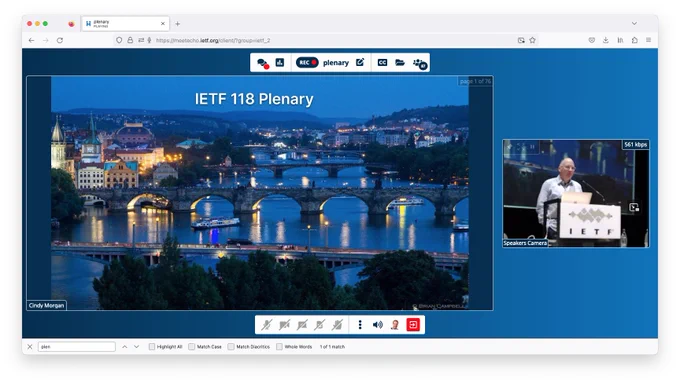
Task: Close the plenary browser tab
Action: coord(163,24)
